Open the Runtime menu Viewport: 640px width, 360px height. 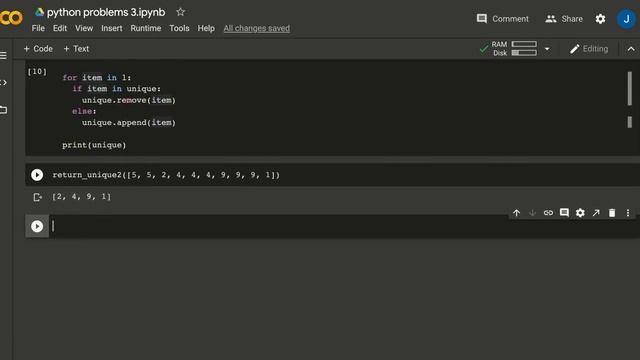pyautogui.click(x=146, y=28)
